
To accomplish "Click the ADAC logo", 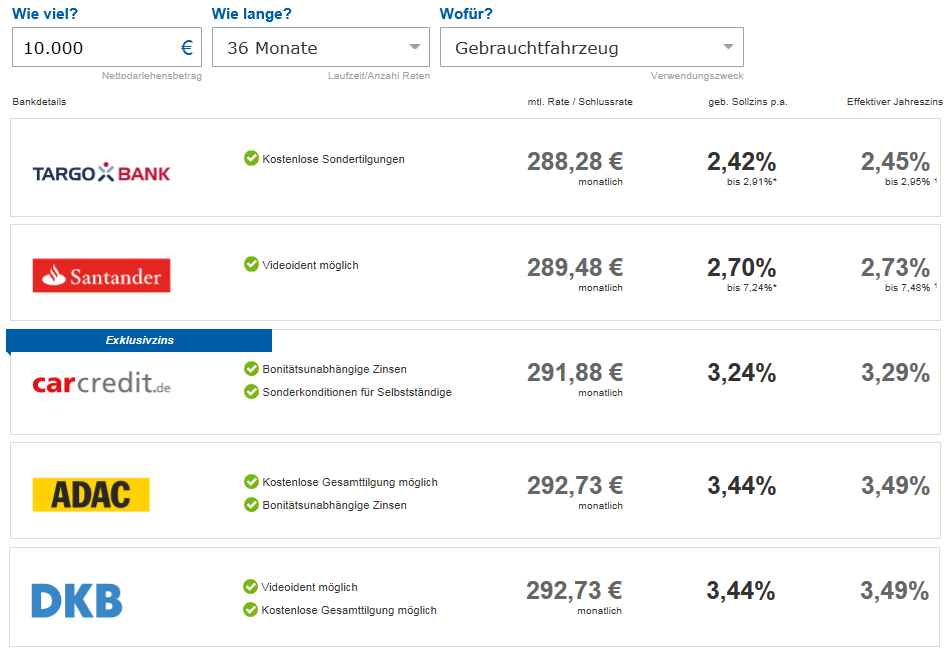I will click(x=91, y=494).
